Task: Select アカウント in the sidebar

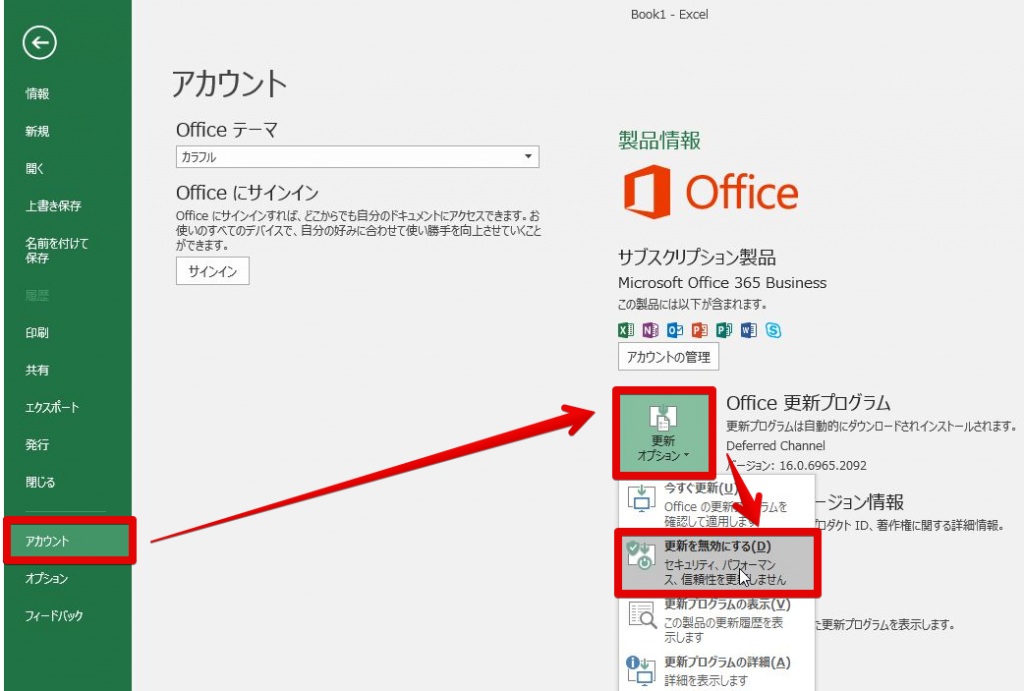Action: click(x=69, y=541)
